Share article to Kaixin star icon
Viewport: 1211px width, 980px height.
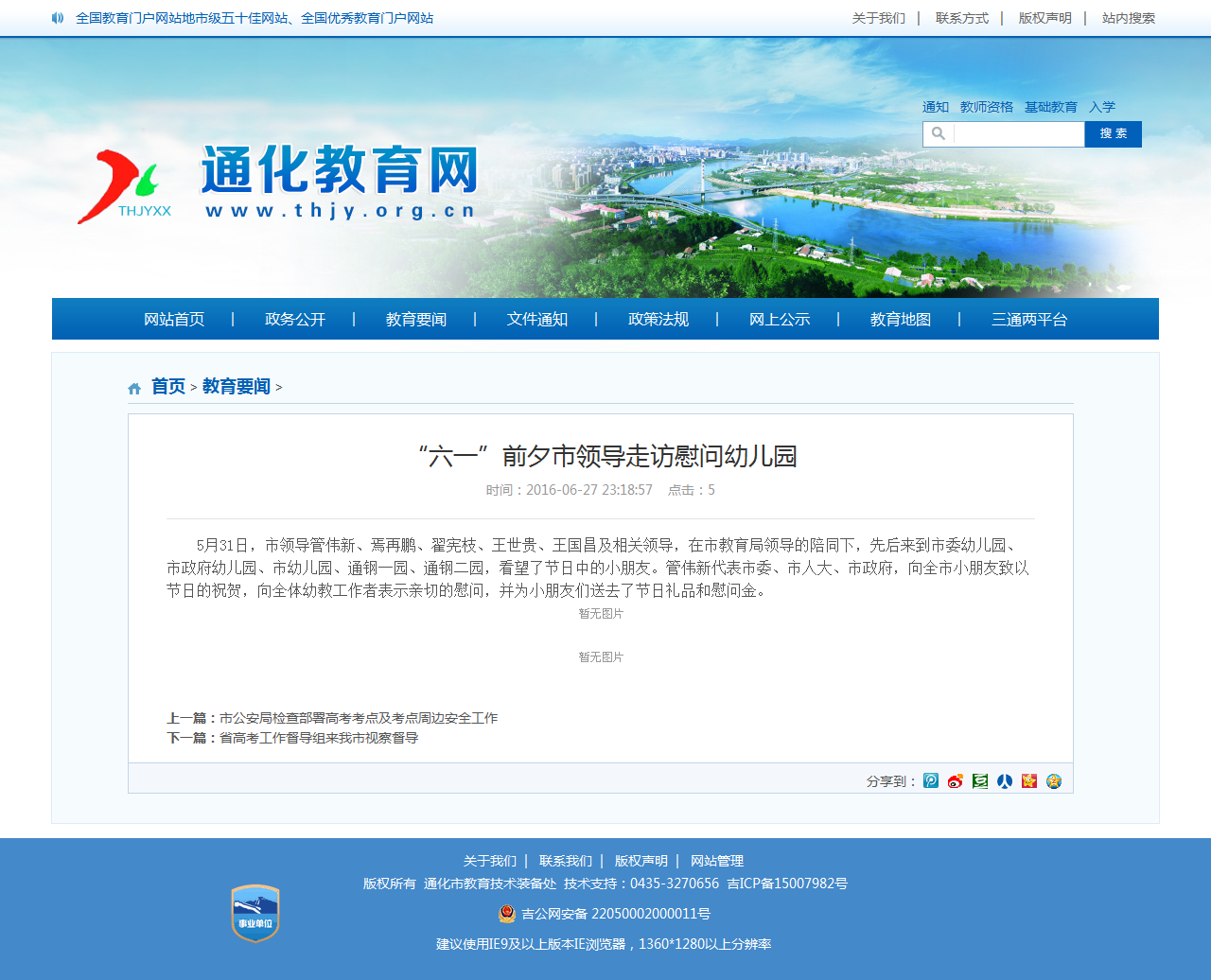[1029, 780]
